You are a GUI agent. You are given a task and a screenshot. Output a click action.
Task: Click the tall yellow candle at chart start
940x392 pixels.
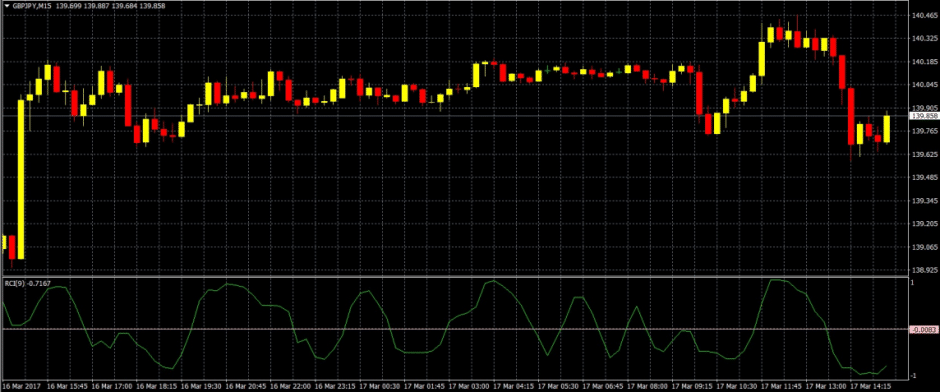tap(21, 179)
